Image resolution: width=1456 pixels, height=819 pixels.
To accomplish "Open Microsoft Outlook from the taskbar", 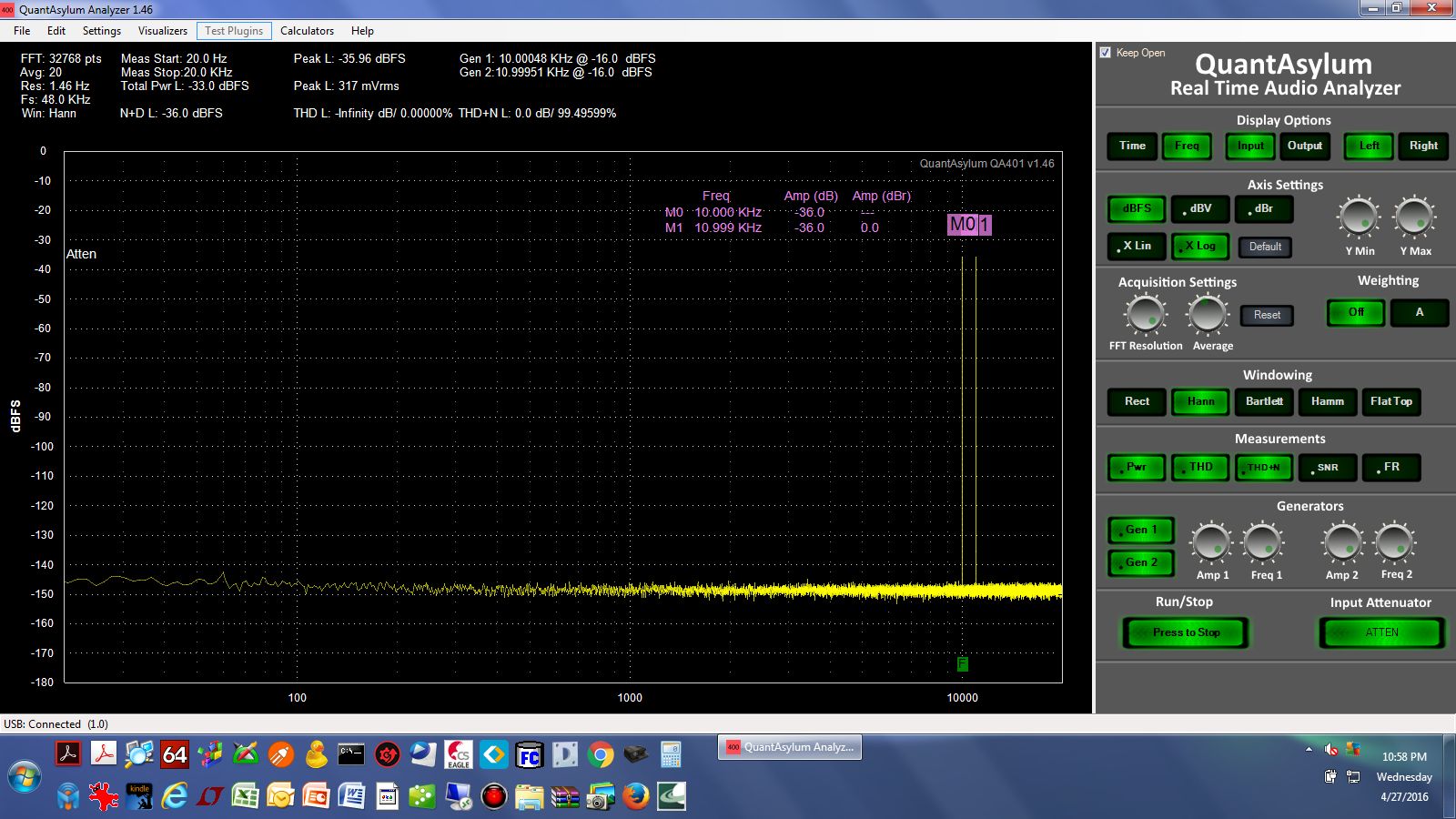I will click(x=280, y=796).
